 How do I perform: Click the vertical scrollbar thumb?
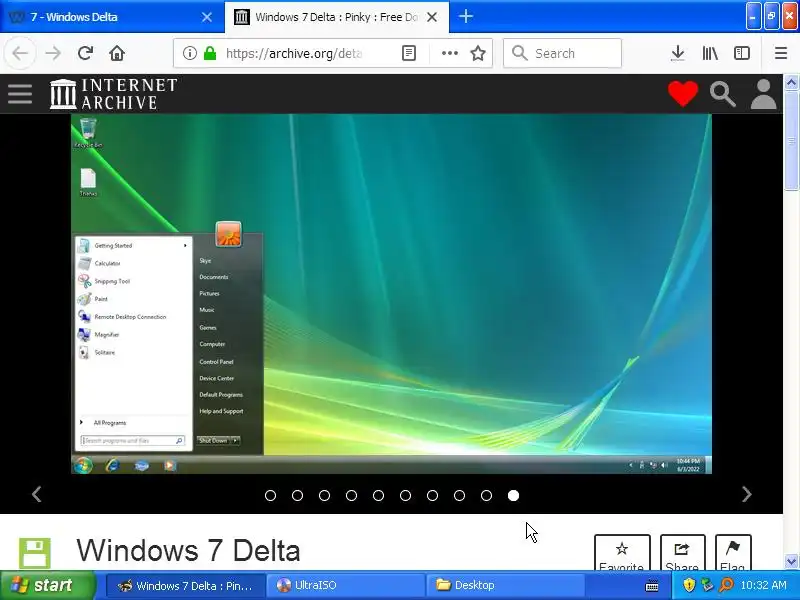791,140
